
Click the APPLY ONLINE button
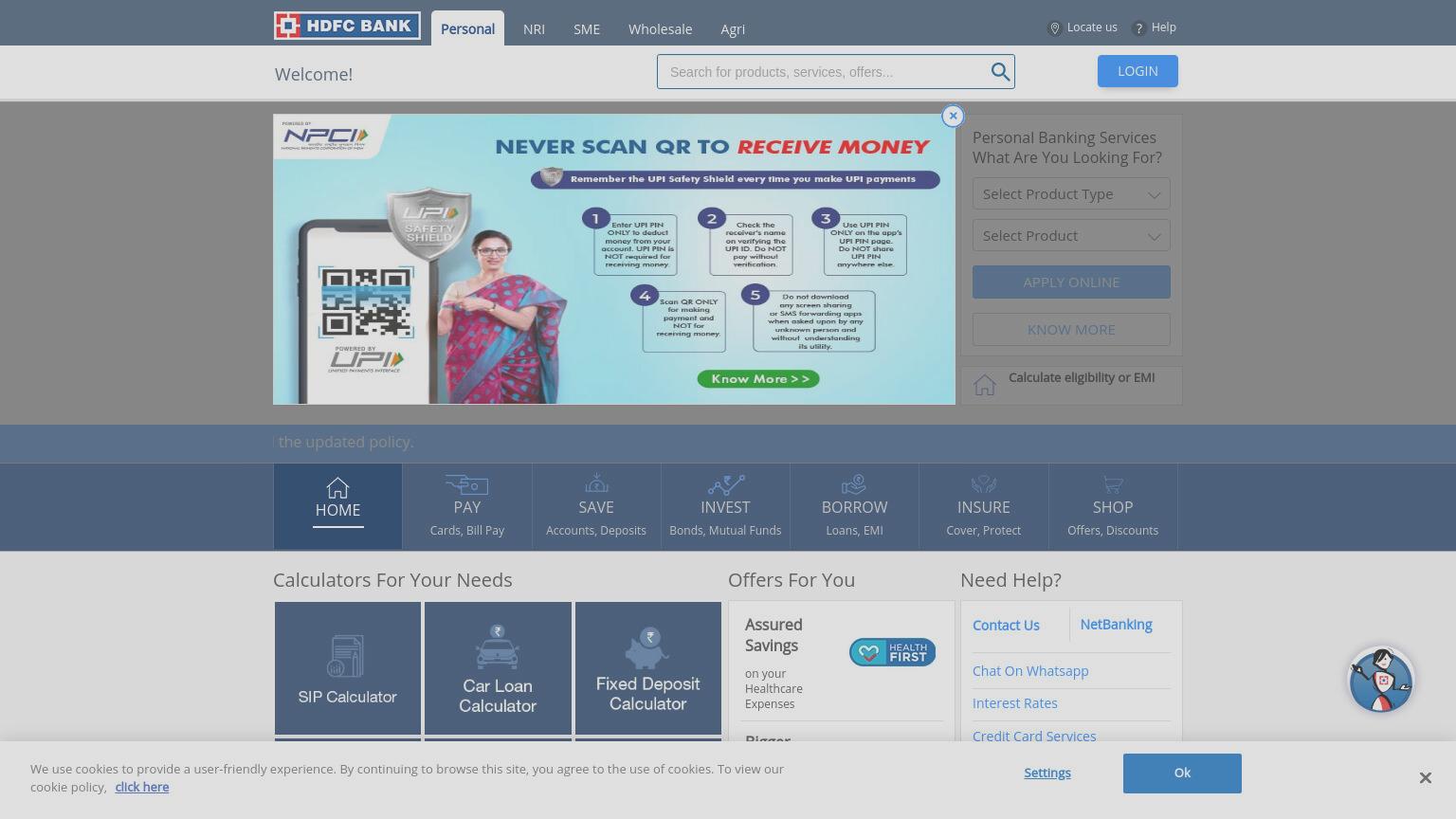[x=1071, y=282]
